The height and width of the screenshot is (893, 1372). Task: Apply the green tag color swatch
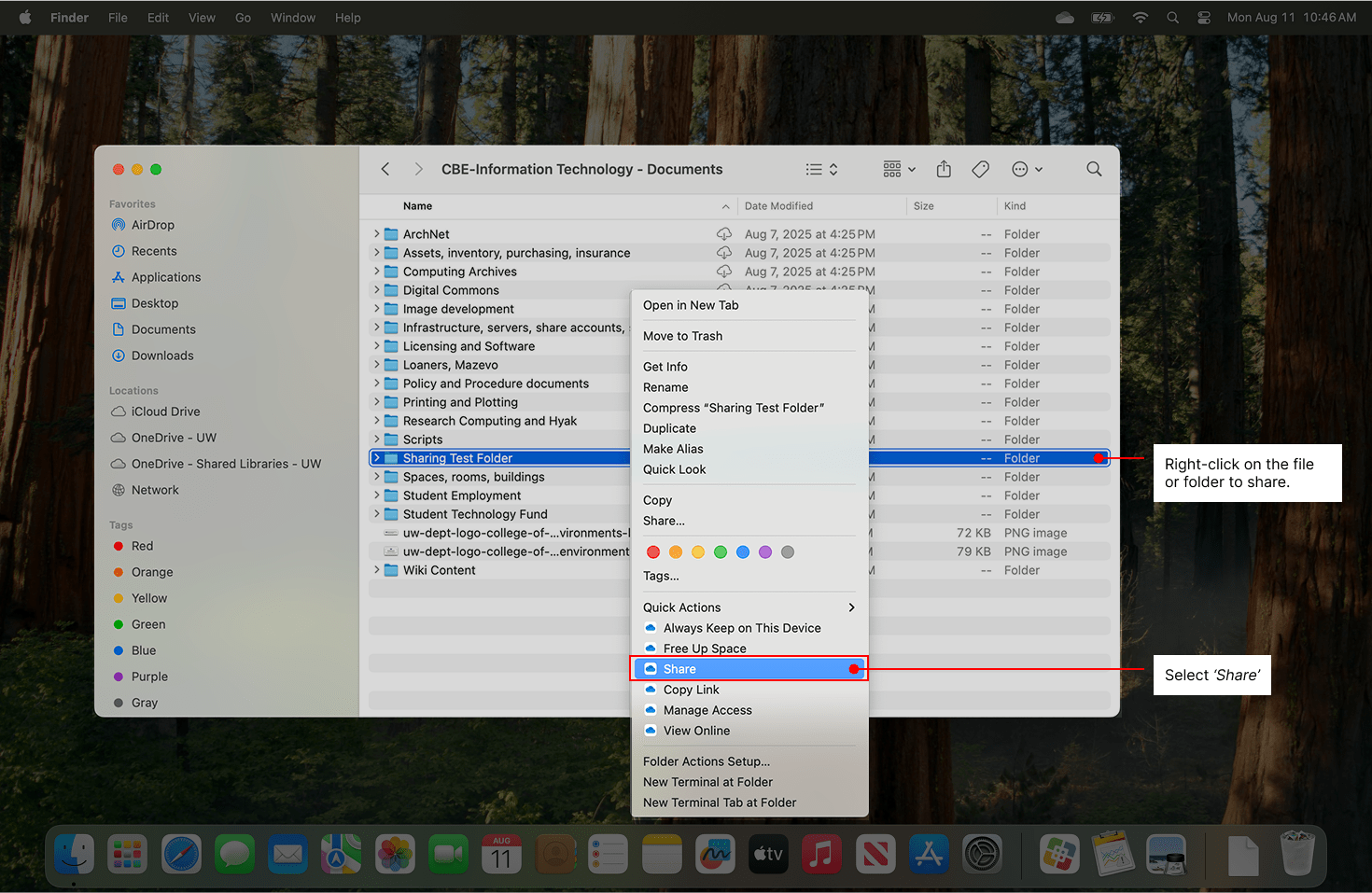click(x=720, y=551)
